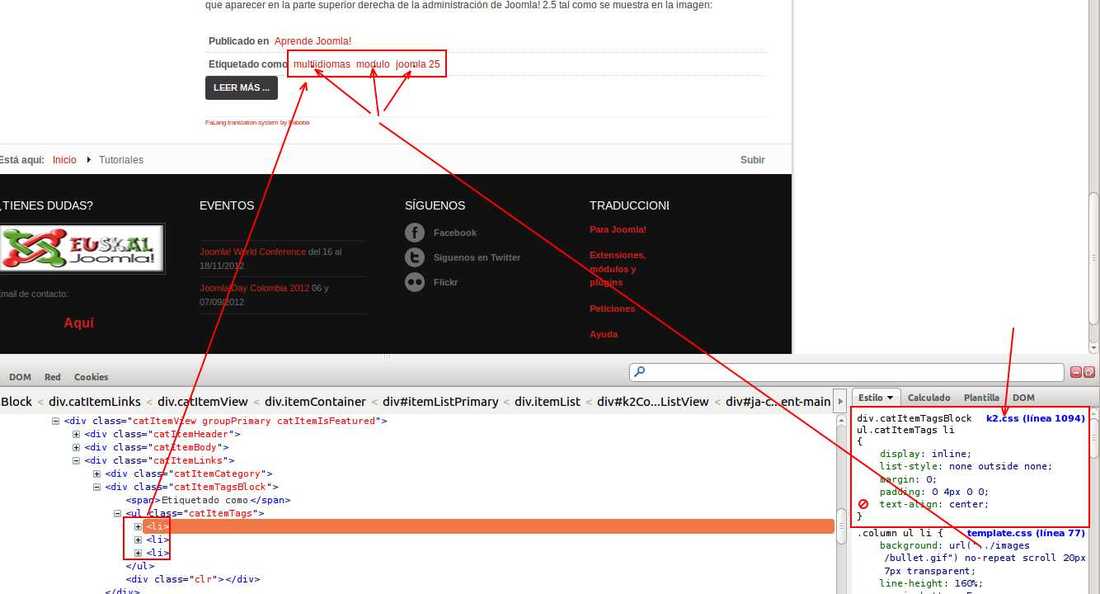Open the Para Joomla! translations link
The image size is (1100, 594).
(x=618, y=229)
